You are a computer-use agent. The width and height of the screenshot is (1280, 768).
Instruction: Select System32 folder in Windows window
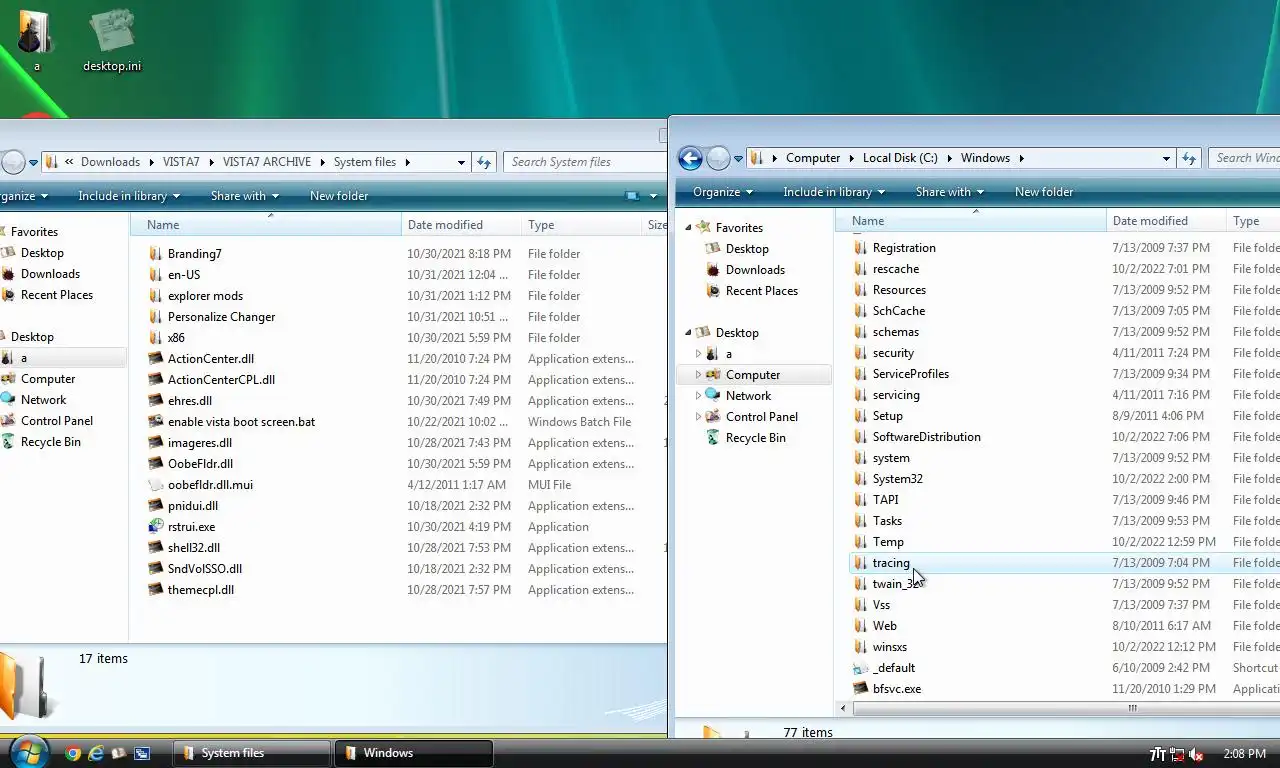click(897, 479)
